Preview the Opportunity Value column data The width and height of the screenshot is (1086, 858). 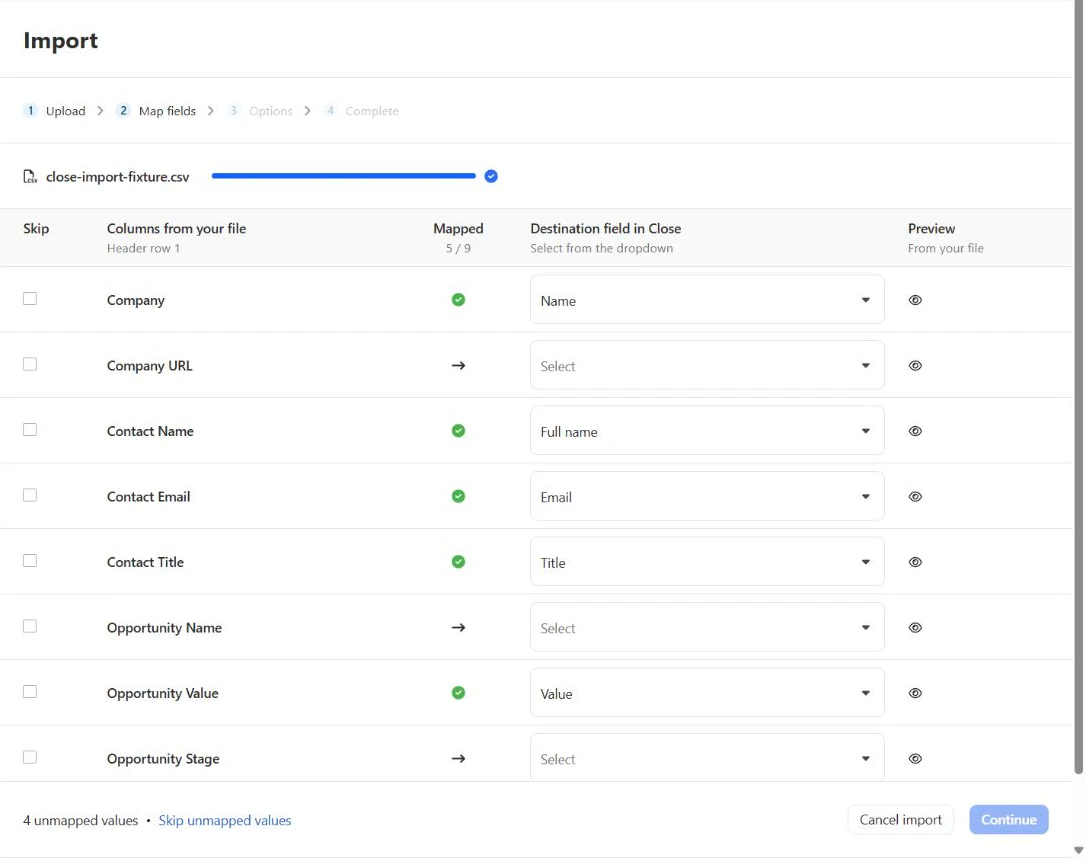915,693
